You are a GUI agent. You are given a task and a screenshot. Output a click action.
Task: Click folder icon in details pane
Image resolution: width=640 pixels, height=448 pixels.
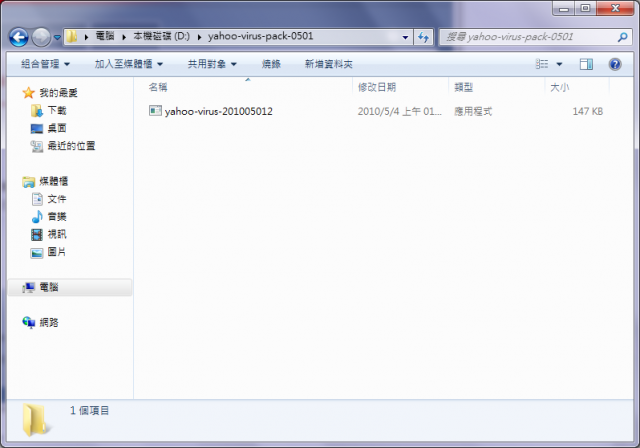pyautogui.click(x=35, y=420)
